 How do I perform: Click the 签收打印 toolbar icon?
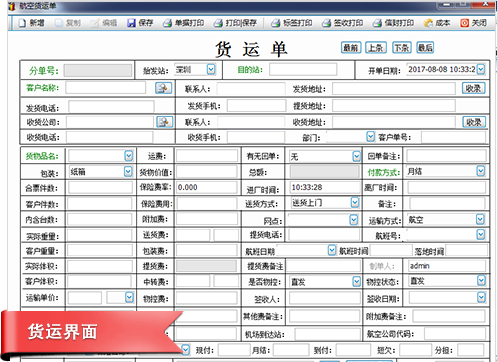326,23
